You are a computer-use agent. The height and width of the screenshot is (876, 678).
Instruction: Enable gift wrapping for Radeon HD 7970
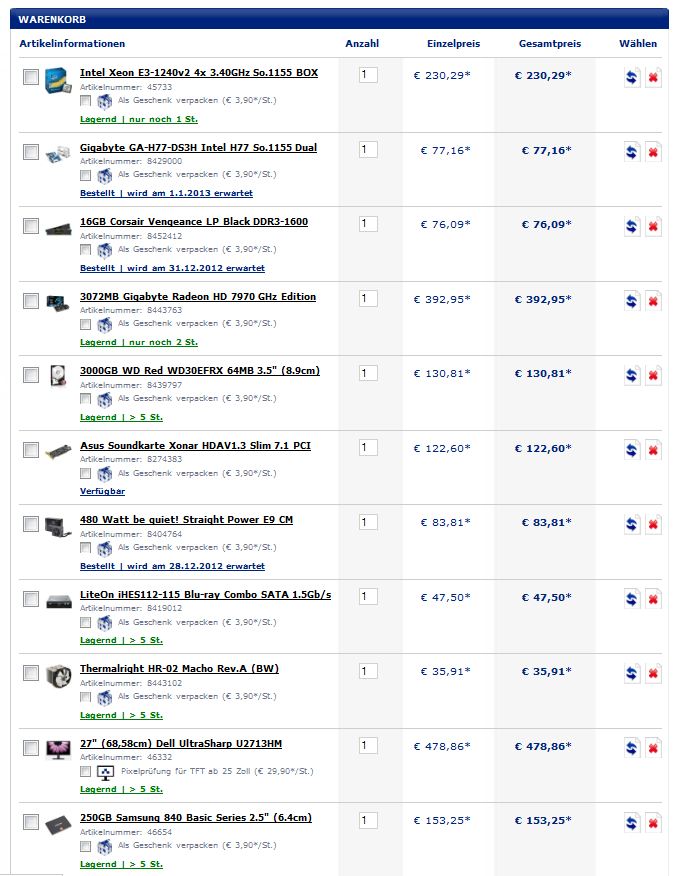[x=85, y=324]
